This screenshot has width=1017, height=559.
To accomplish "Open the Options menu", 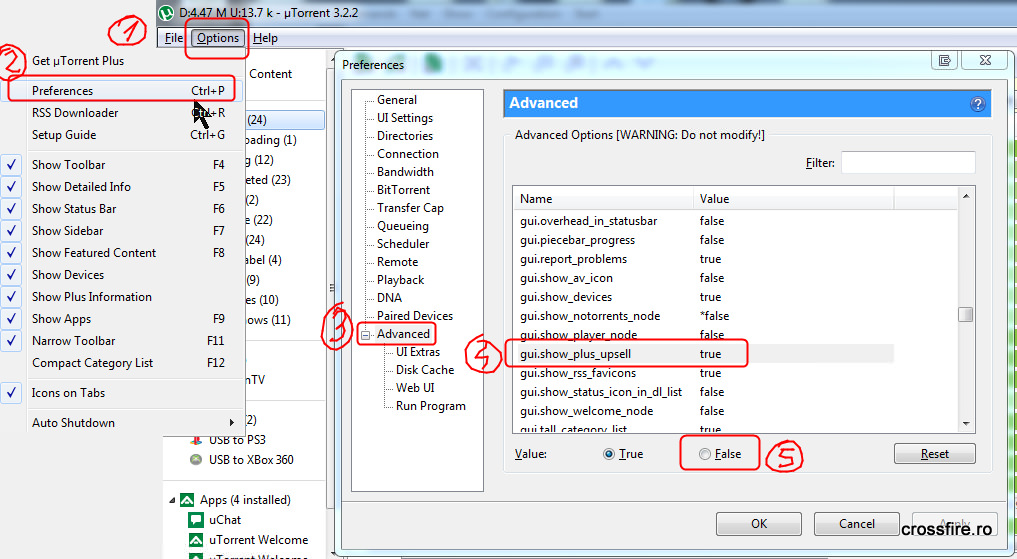I will [218, 38].
